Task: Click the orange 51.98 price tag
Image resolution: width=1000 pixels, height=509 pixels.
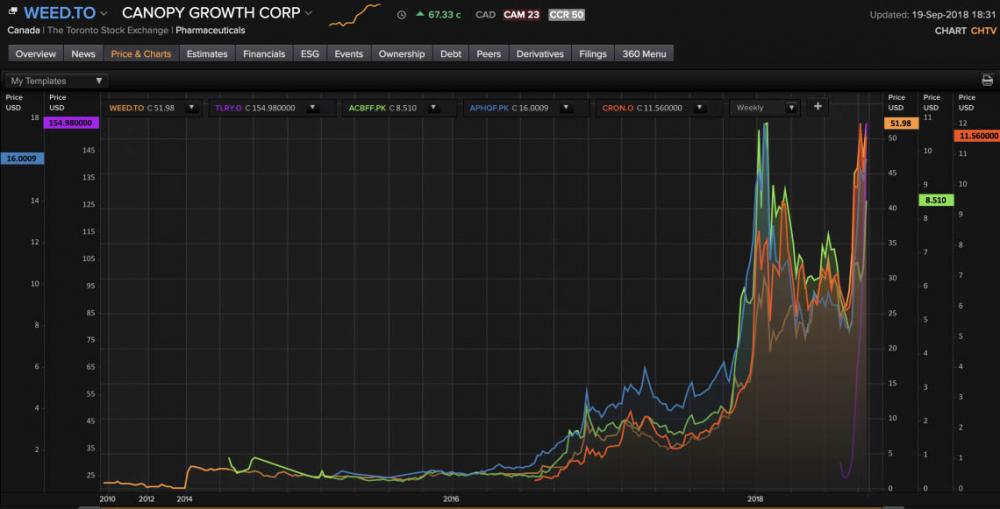Action: click(x=901, y=123)
